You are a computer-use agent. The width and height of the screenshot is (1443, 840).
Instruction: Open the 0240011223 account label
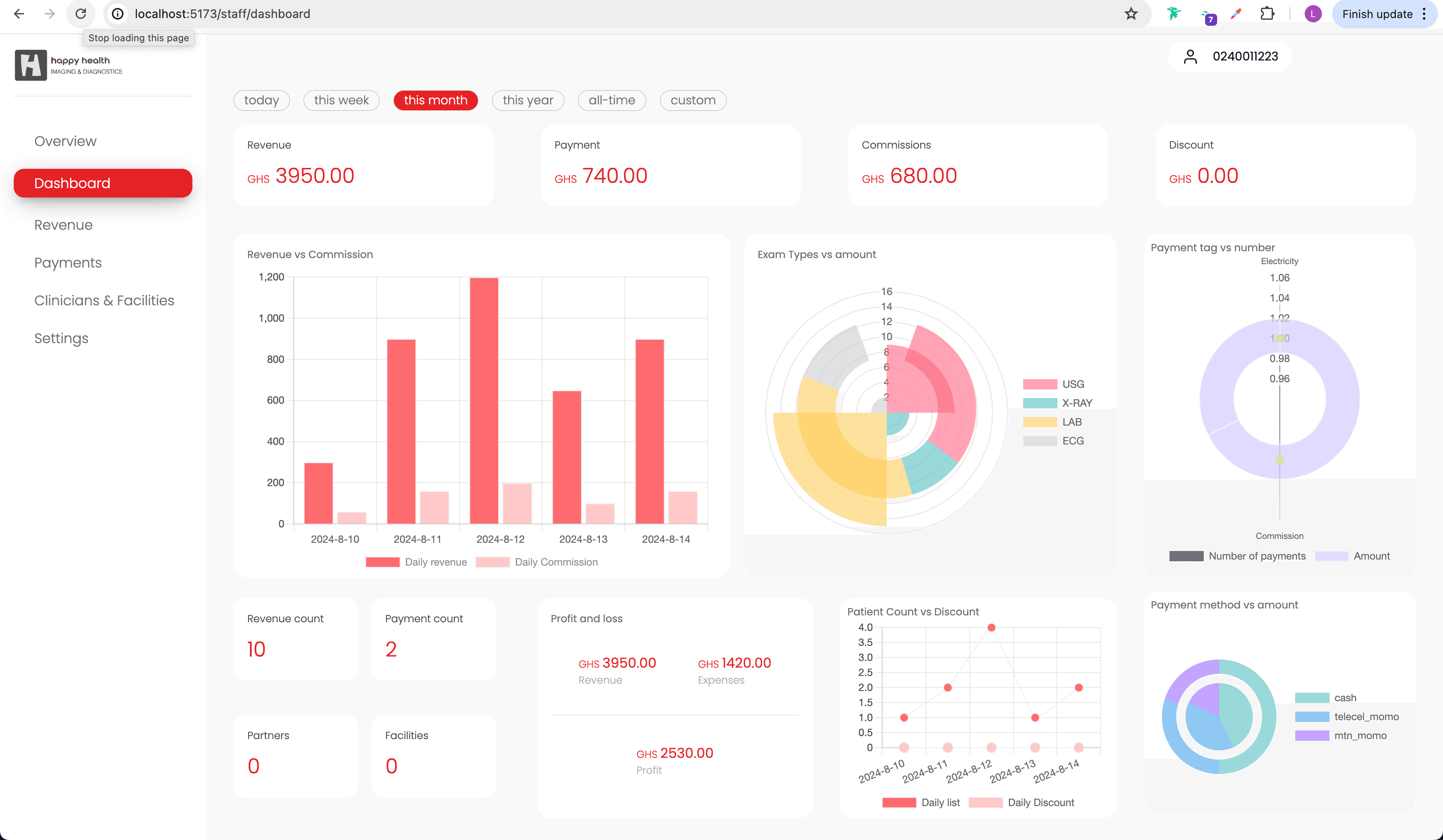[x=1245, y=56]
